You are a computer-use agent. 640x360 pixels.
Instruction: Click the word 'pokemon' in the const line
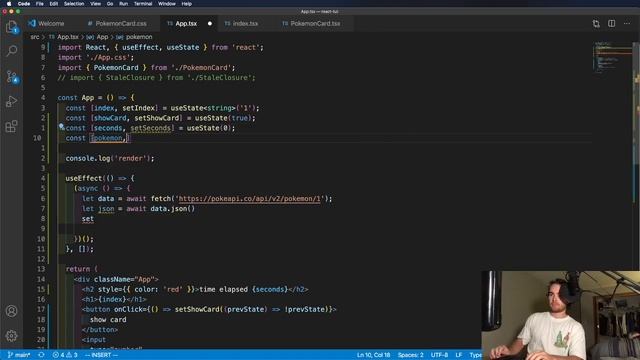[x=108, y=138]
